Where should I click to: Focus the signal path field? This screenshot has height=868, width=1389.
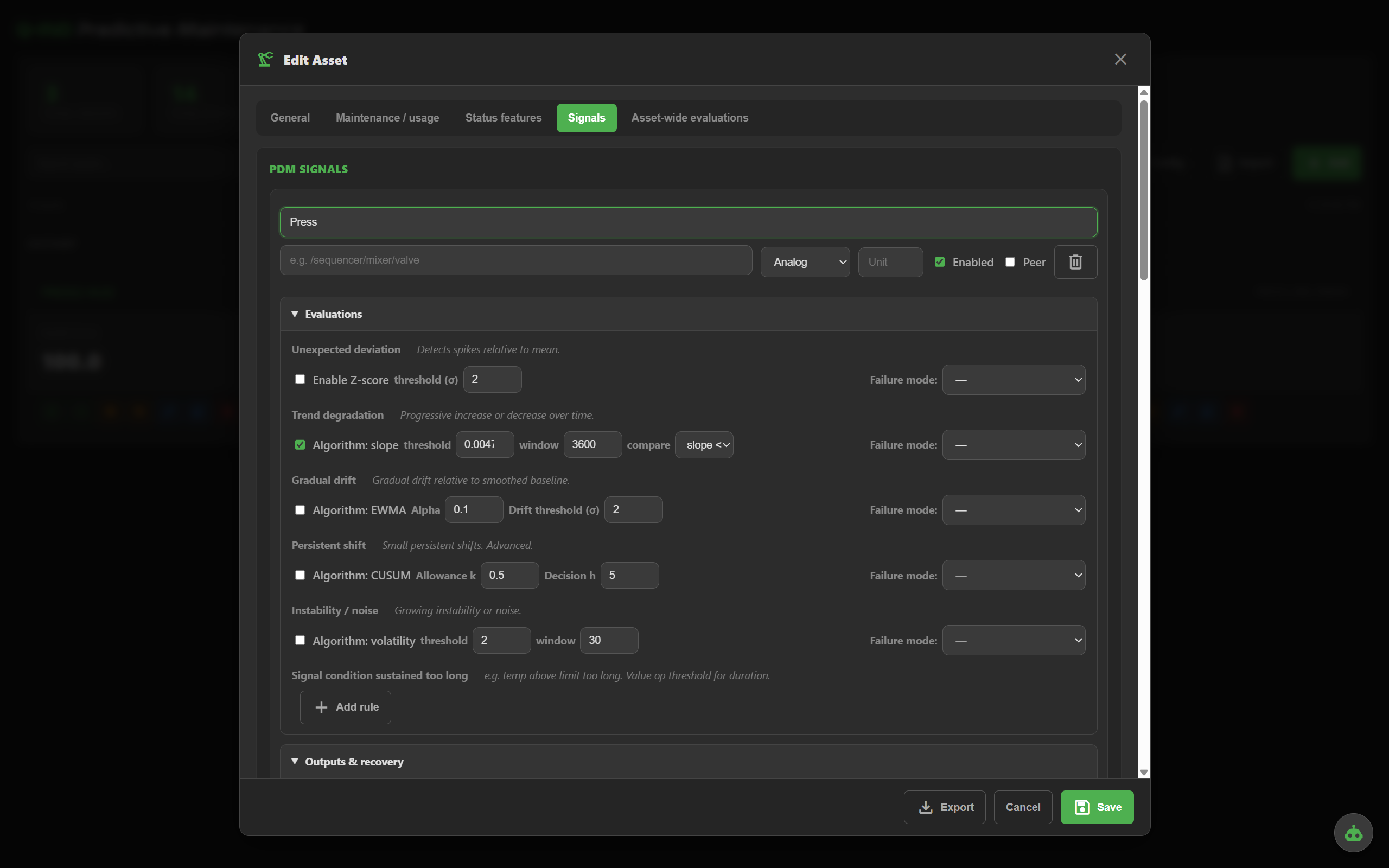click(x=515, y=260)
